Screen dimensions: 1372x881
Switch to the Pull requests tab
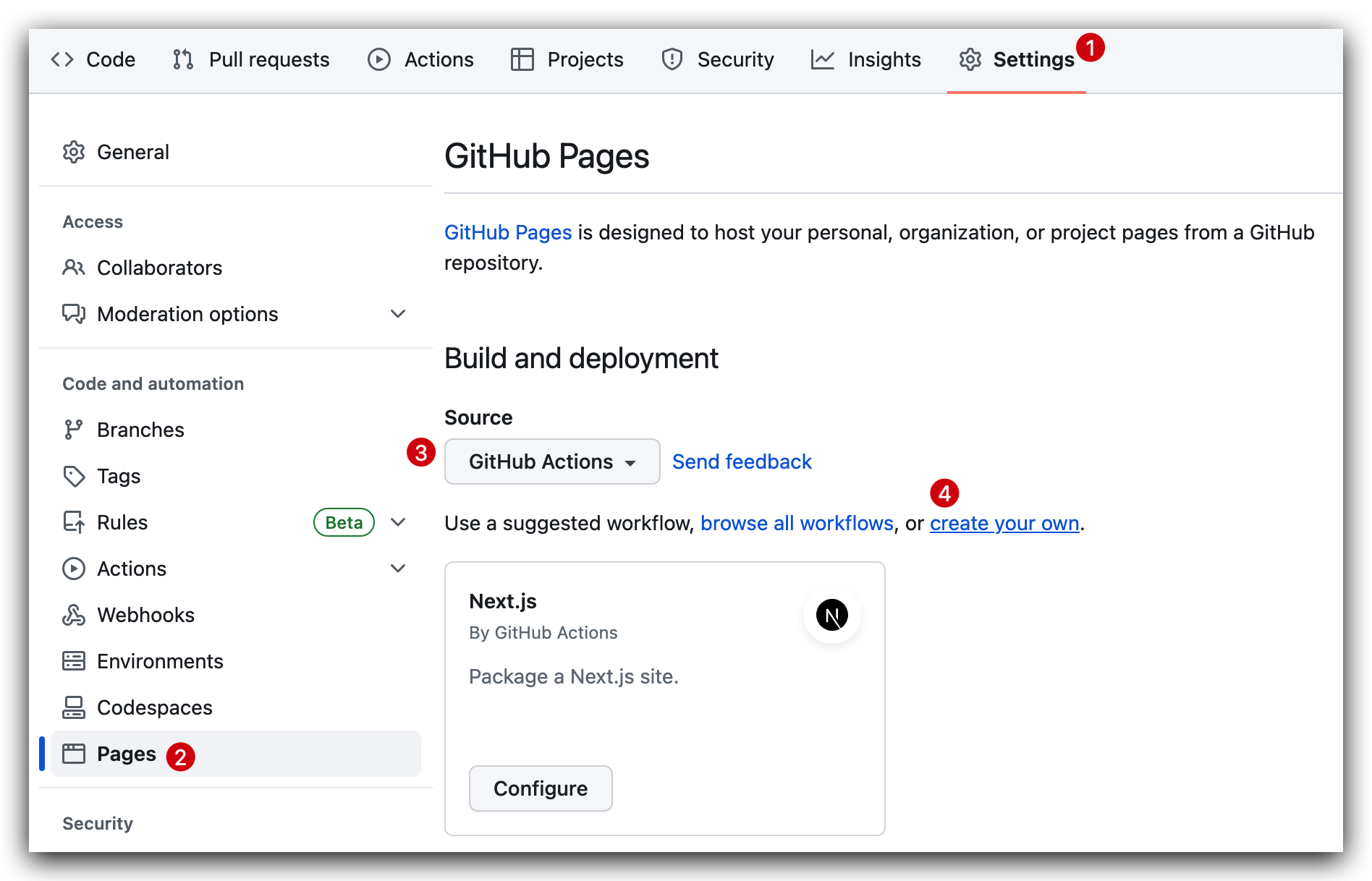tap(251, 59)
